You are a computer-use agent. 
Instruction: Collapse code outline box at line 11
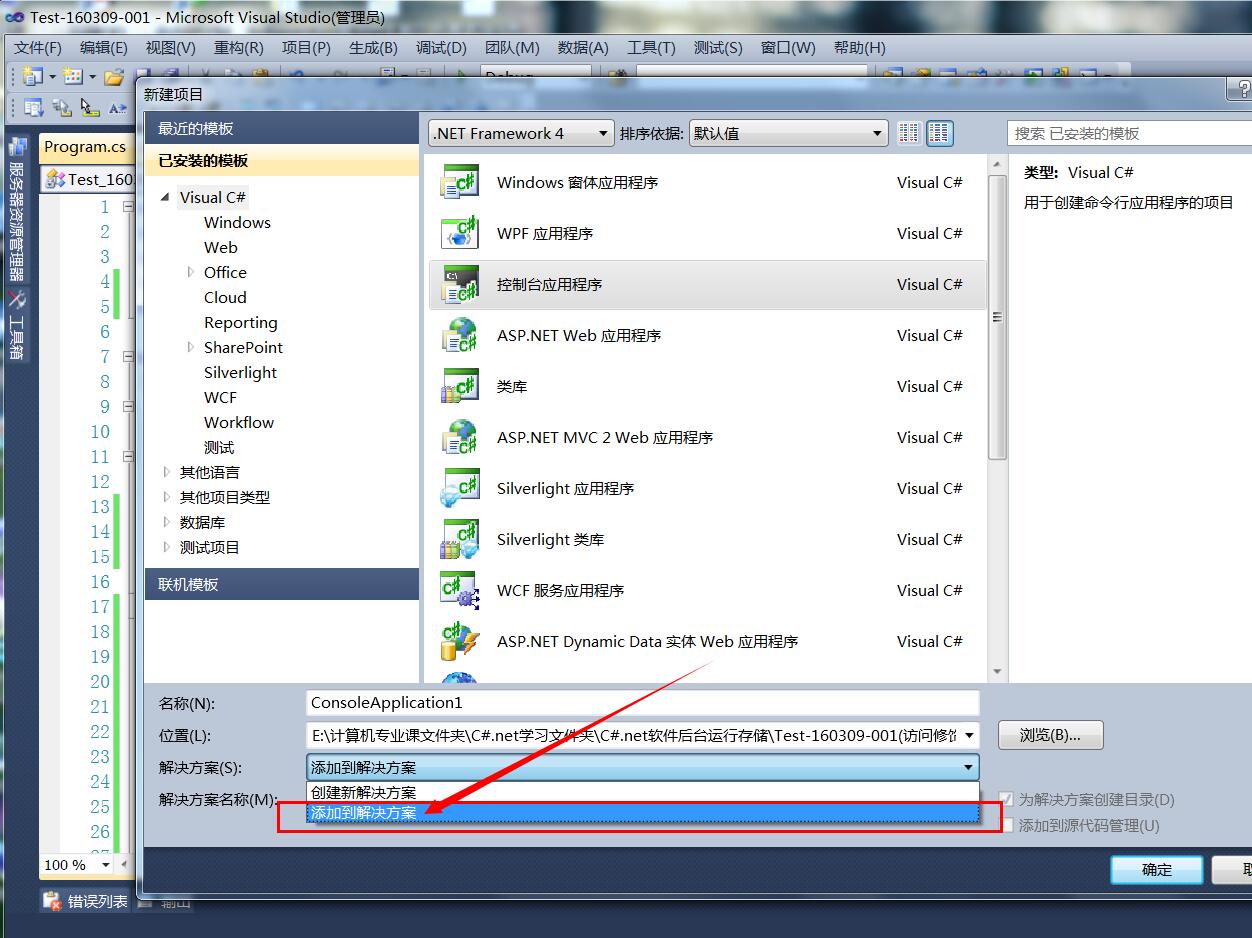[x=128, y=457]
